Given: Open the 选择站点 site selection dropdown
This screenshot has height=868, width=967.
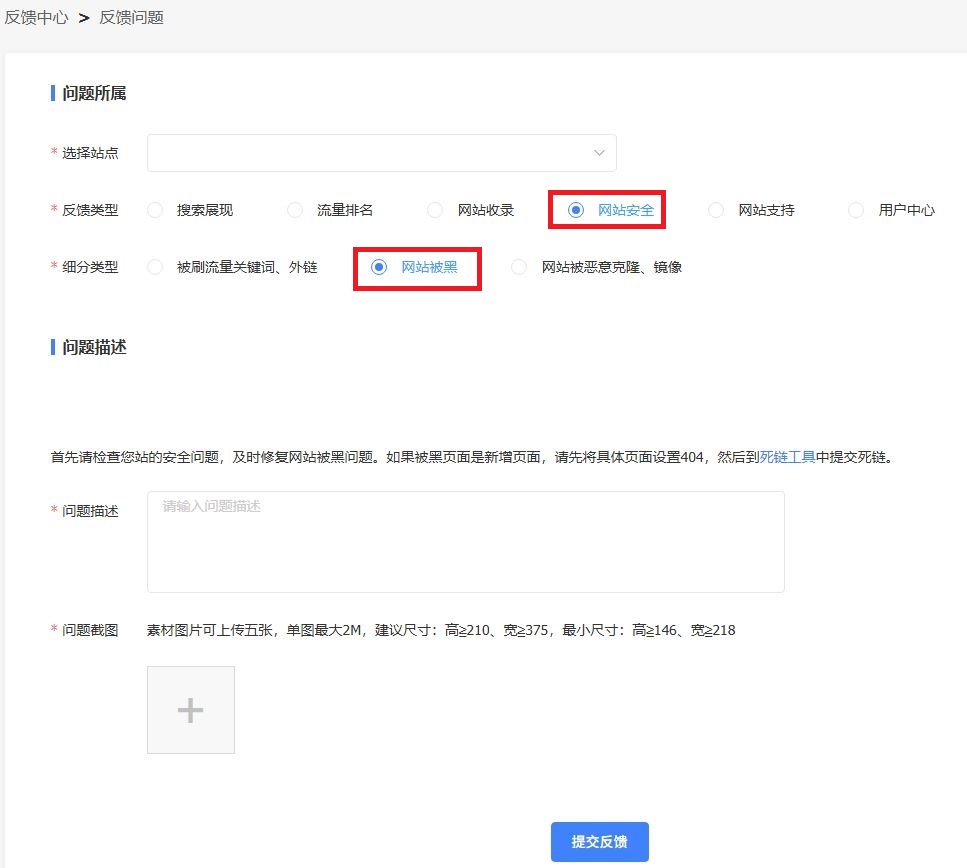Looking at the screenshot, I should tap(380, 152).
